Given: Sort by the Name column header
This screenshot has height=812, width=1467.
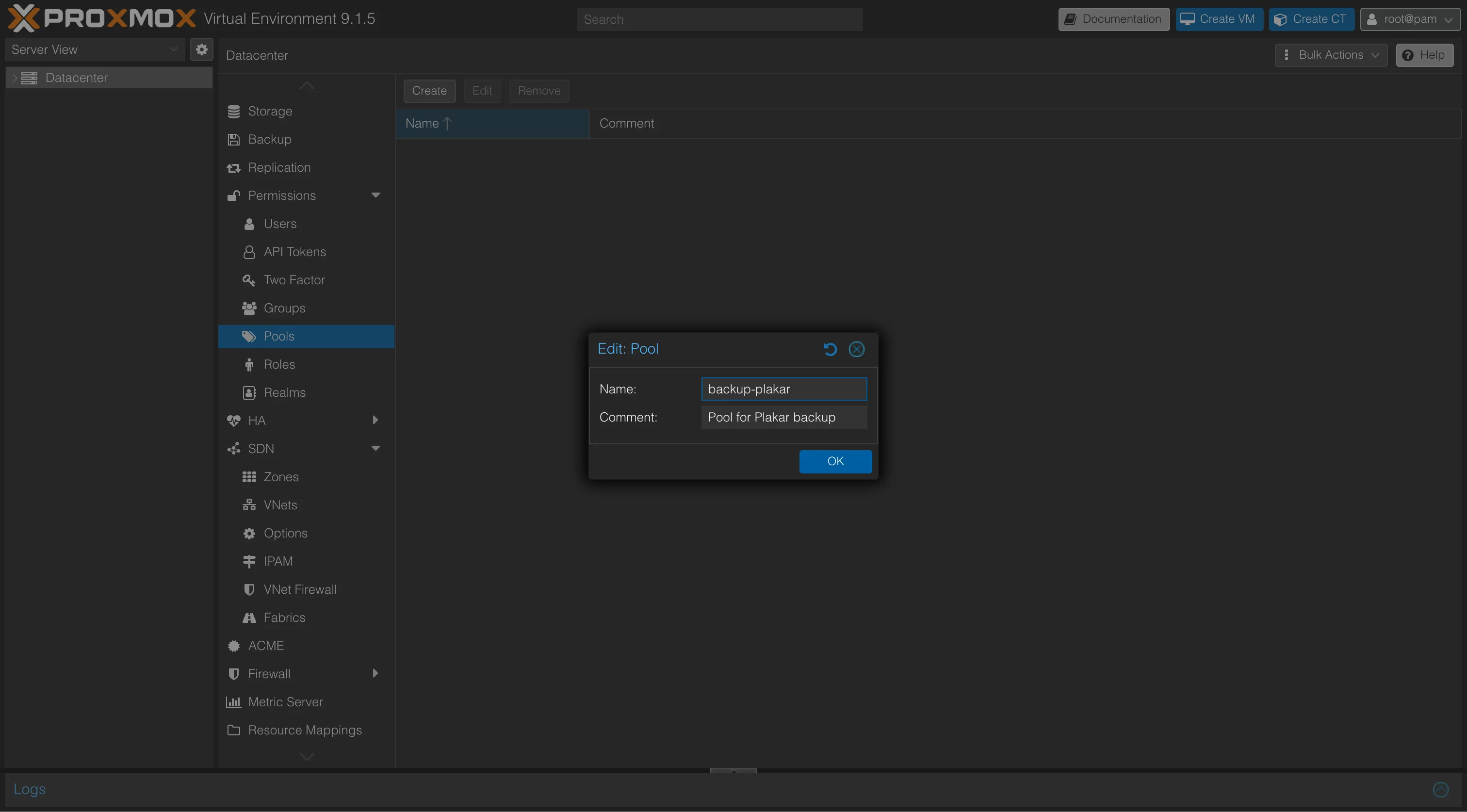Looking at the screenshot, I should tap(492, 124).
